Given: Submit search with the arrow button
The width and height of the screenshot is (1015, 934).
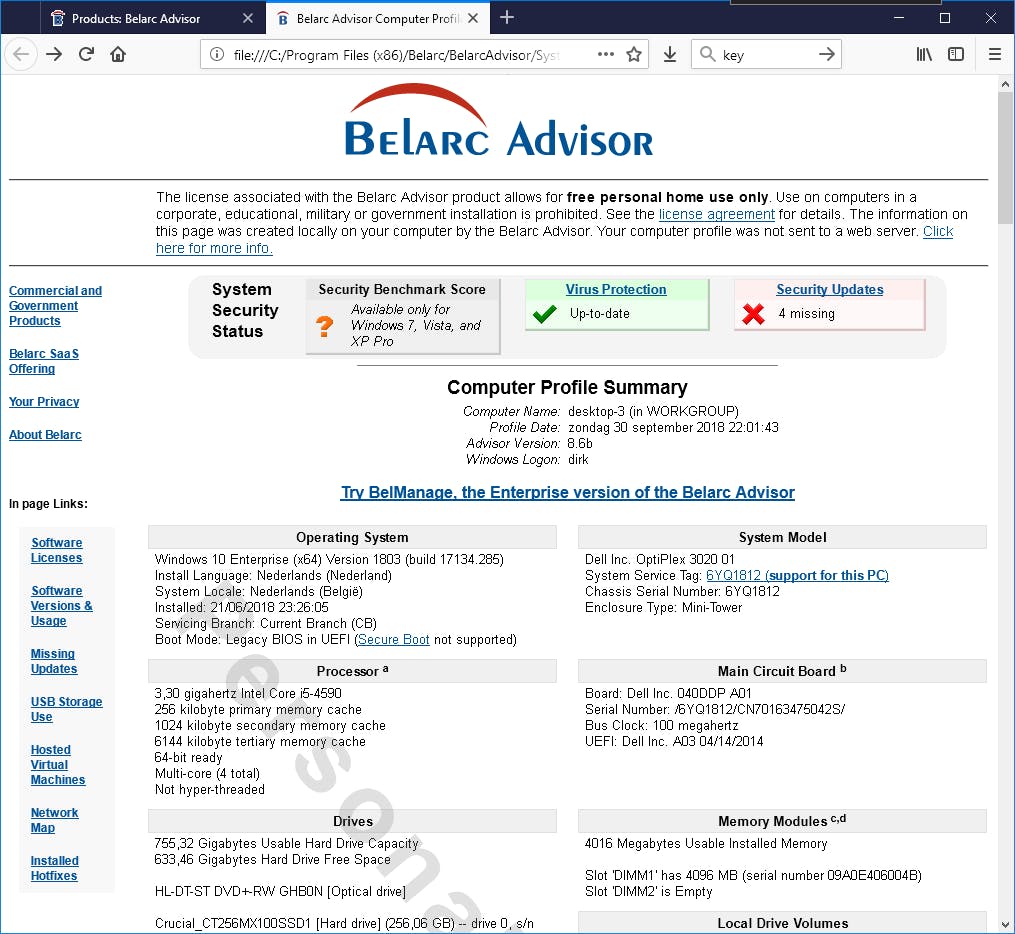Looking at the screenshot, I should tap(827, 54).
